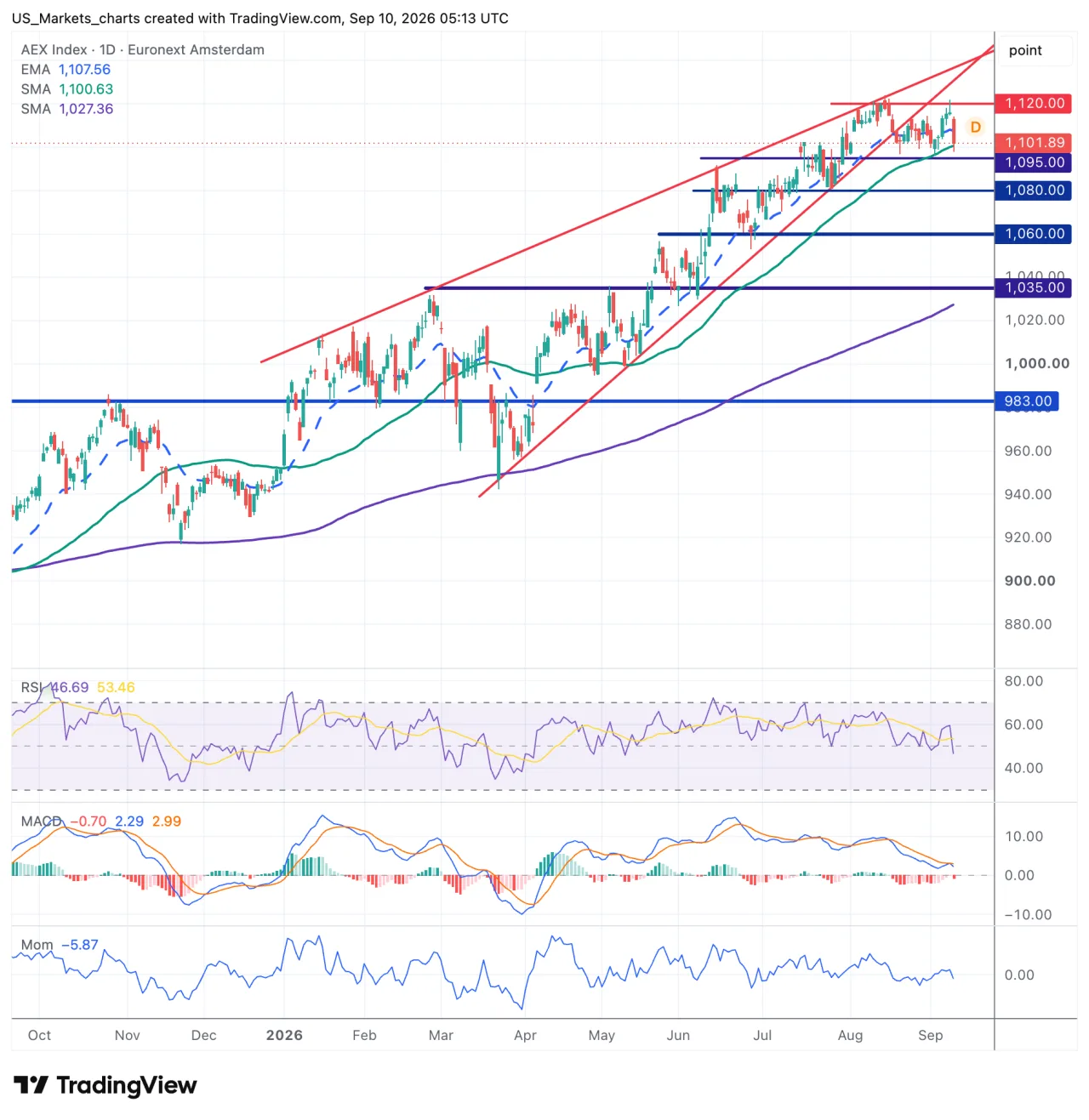Viewport: 1089px width, 1120px height.
Task: Click the Mom −5.87 indicator legend
Action: point(60,945)
